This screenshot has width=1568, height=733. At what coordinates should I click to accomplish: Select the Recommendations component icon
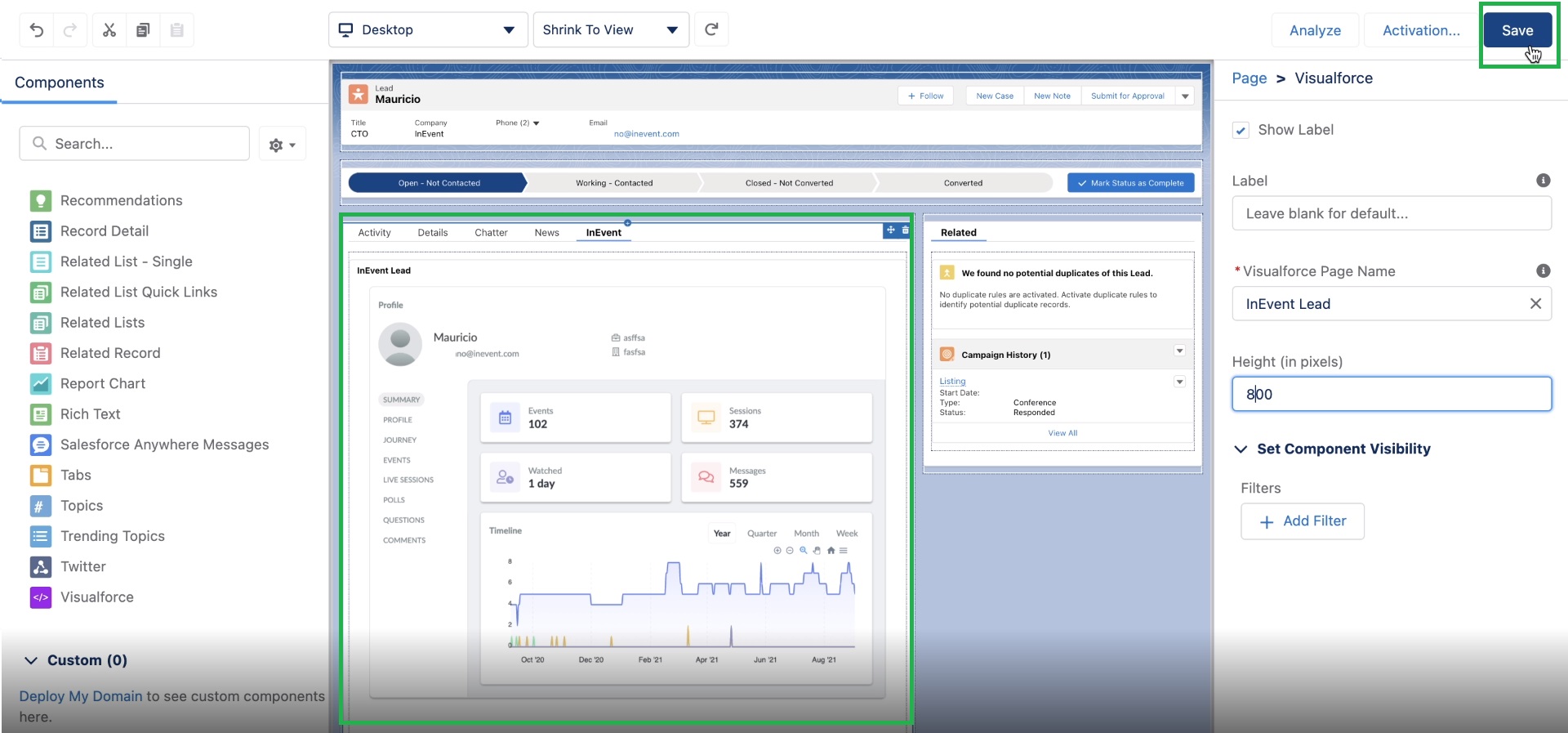(x=41, y=200)
